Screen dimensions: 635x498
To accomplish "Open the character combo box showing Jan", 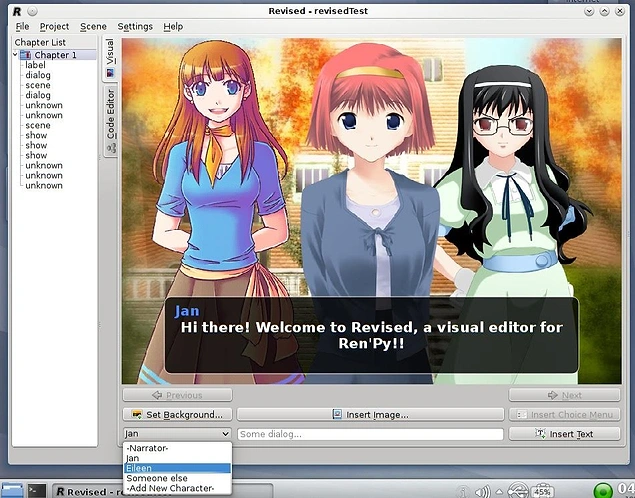I will [177, 434].
